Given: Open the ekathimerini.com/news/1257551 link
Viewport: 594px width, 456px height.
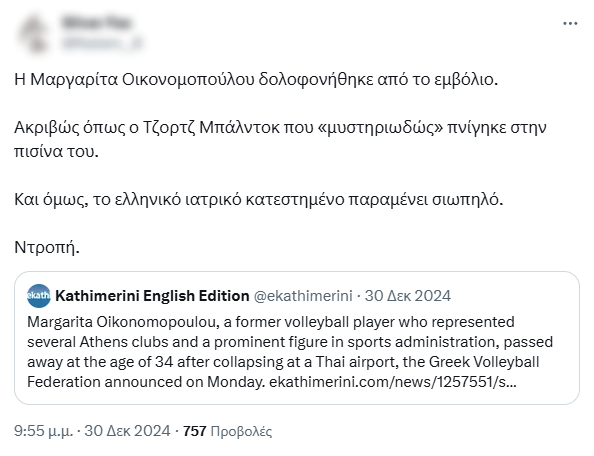Looking at the screenshot, I should pyautogui.click(x=392, y=382).
